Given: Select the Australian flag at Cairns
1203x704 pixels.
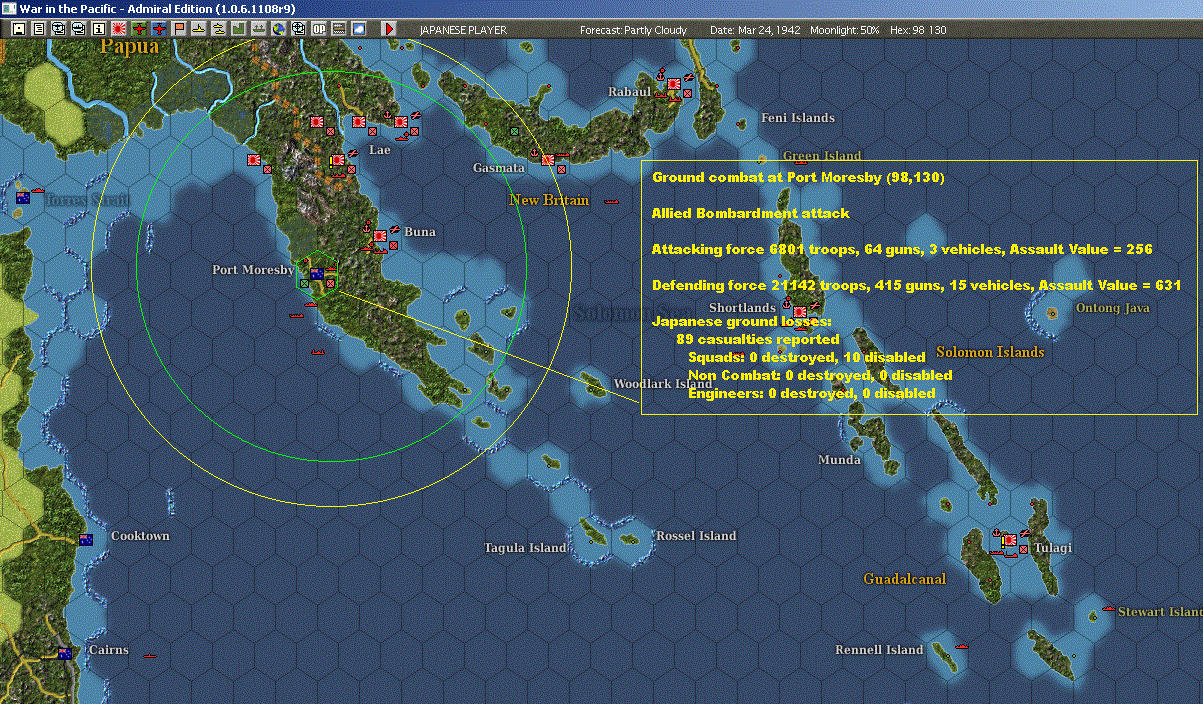Looking at the screenshot, I should [x=65, y=654].
